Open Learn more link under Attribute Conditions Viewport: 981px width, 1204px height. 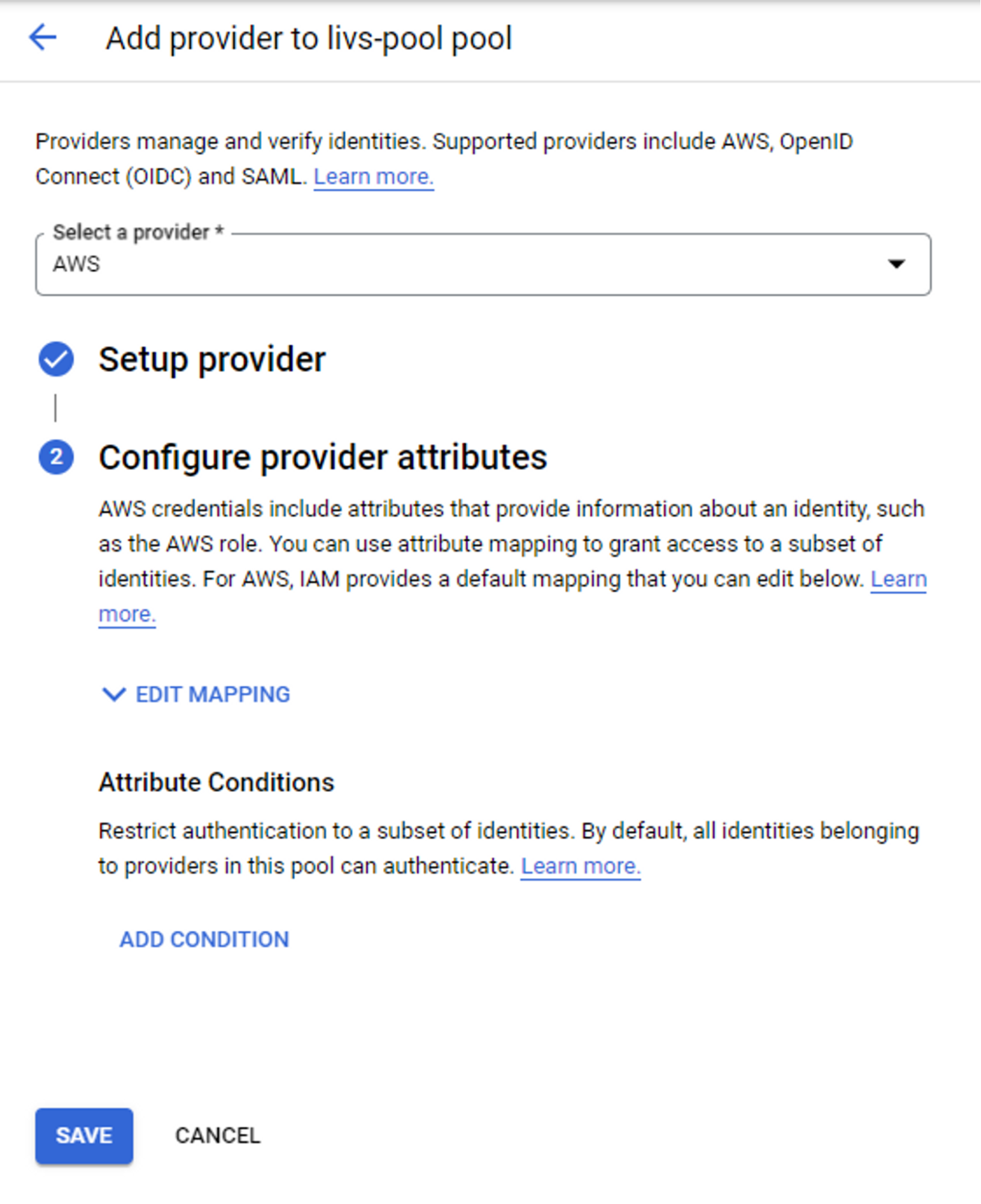point(580,866)
